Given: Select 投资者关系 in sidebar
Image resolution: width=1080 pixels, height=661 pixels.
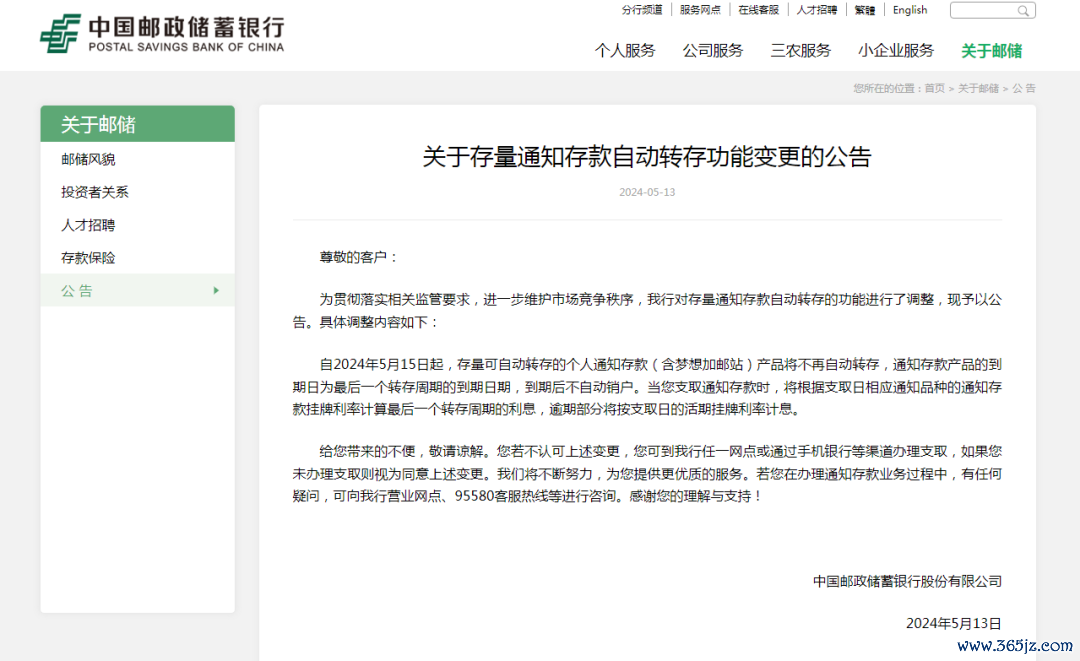Looking at the screenshot, I should [137, 192].
